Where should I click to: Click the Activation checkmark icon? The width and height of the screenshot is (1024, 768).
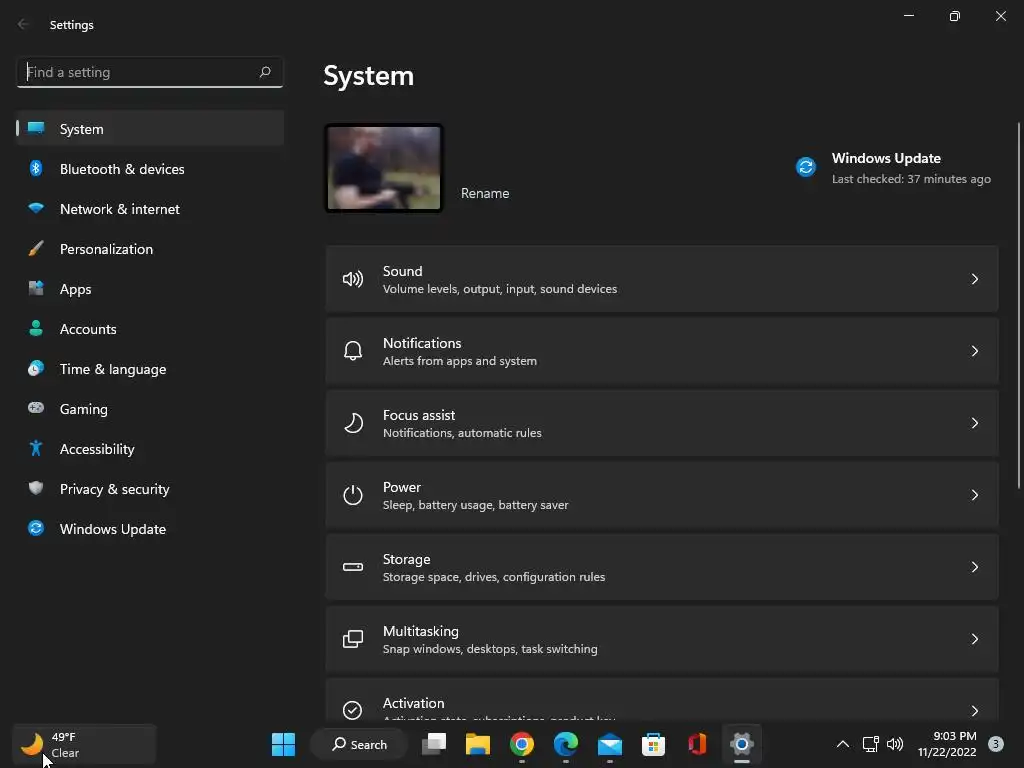[353, 710]
